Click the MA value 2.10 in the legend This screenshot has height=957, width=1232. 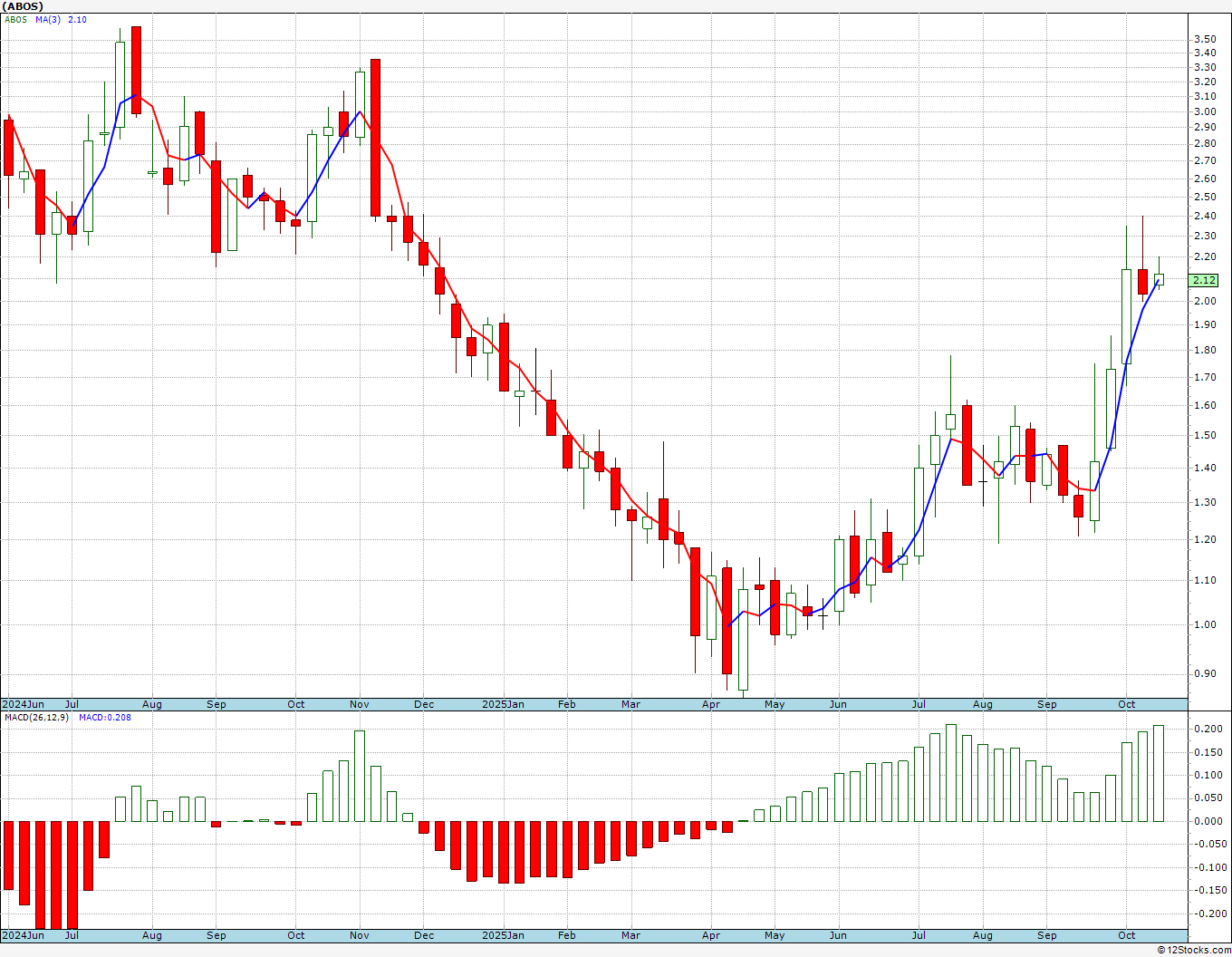click(x=78, y=20)
